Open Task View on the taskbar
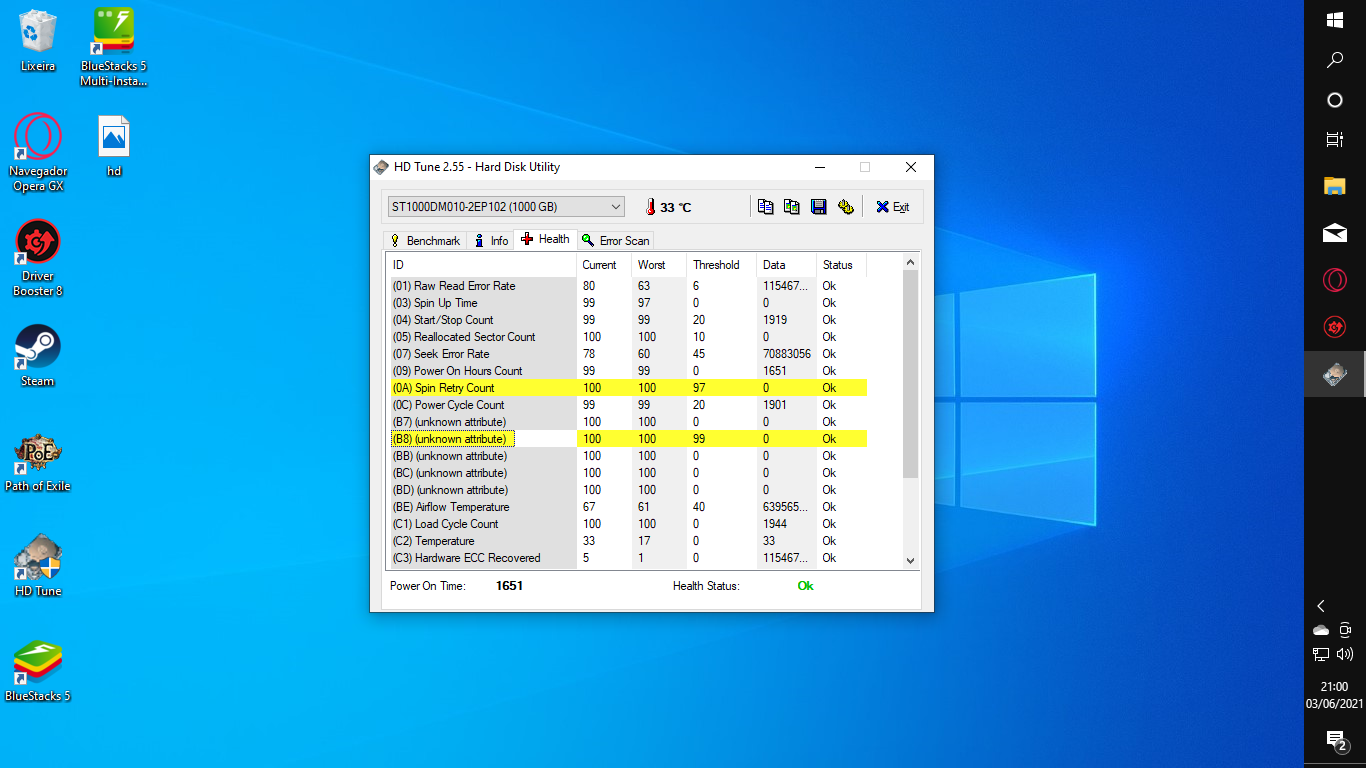The height and width of the screenshot is (768, 1366). (1335, 140)
